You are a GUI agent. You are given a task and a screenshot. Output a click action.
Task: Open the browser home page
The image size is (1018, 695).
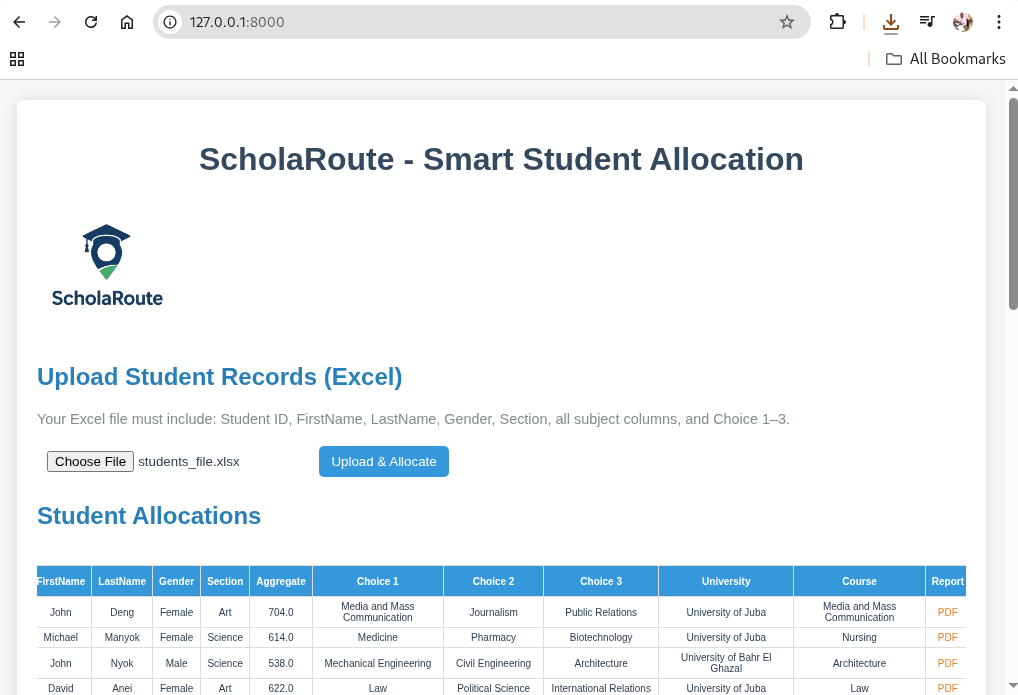(x=127, y=22)
